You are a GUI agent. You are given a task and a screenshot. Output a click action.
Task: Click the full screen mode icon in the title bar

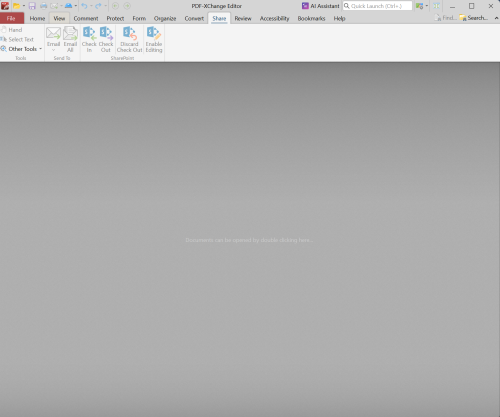436,6
